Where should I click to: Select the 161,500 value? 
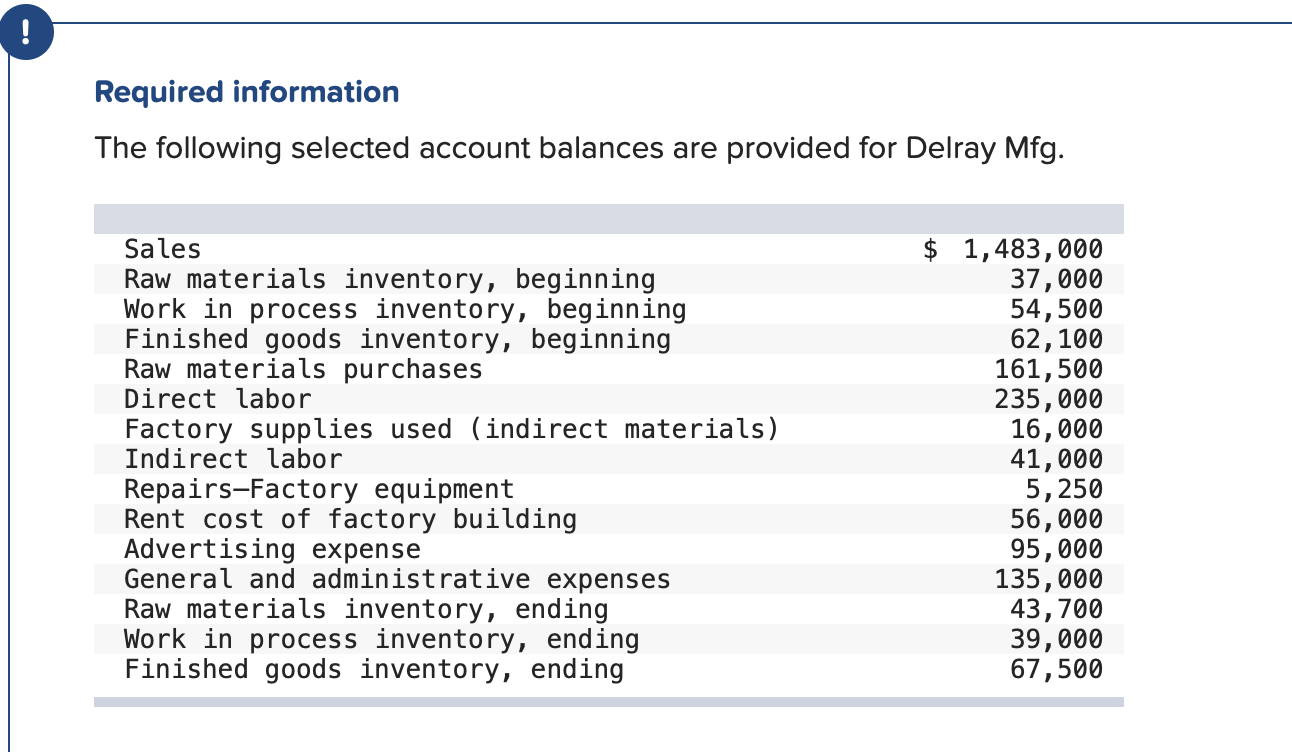(x=1049, y=369)
